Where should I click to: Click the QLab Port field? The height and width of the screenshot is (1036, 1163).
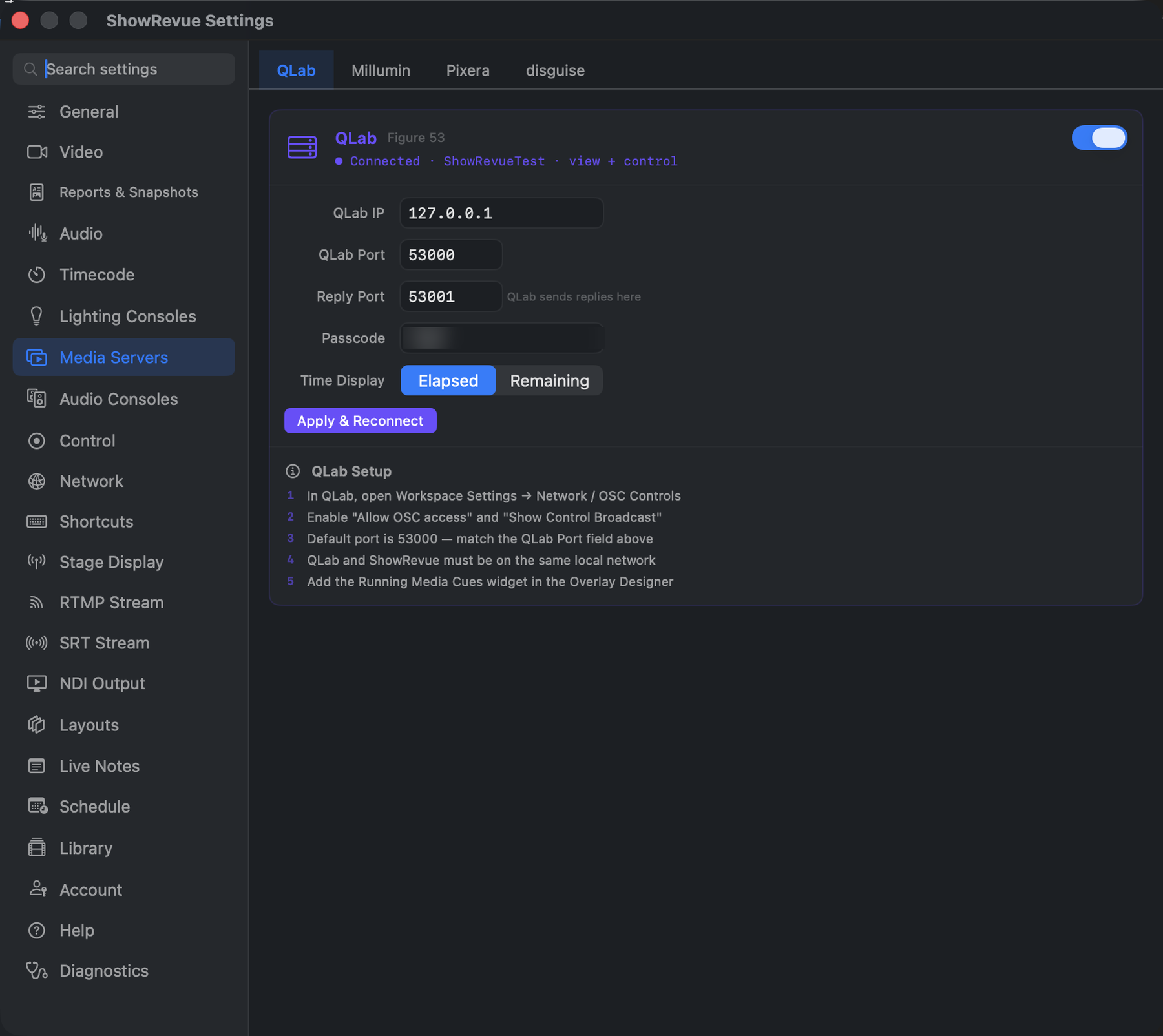click(x=451, y=254)
